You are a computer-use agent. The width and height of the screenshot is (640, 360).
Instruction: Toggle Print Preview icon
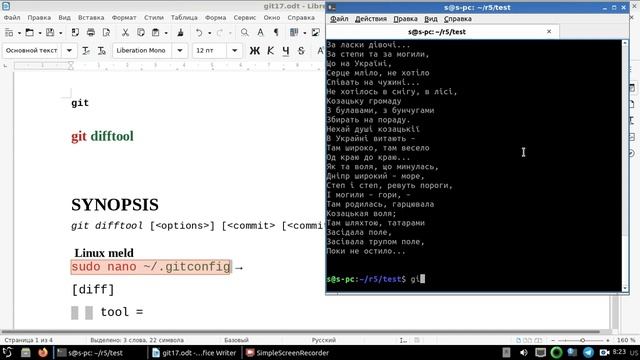click(x=106, y=33)
